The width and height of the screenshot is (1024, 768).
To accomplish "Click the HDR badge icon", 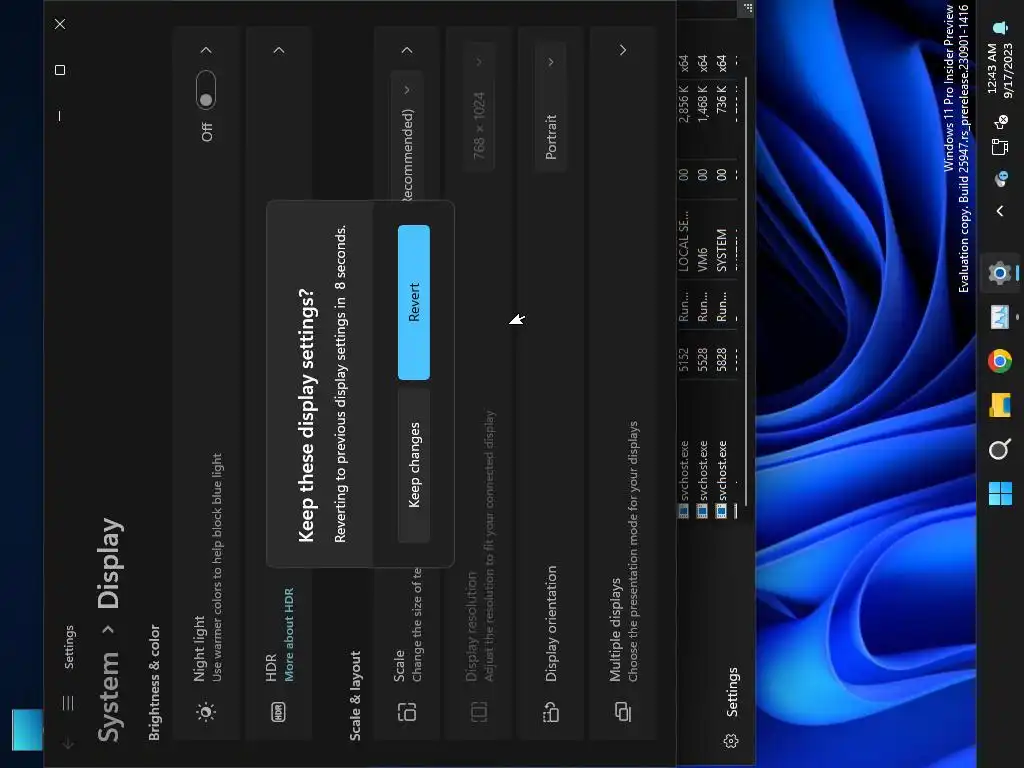I will tap(278, 711).
